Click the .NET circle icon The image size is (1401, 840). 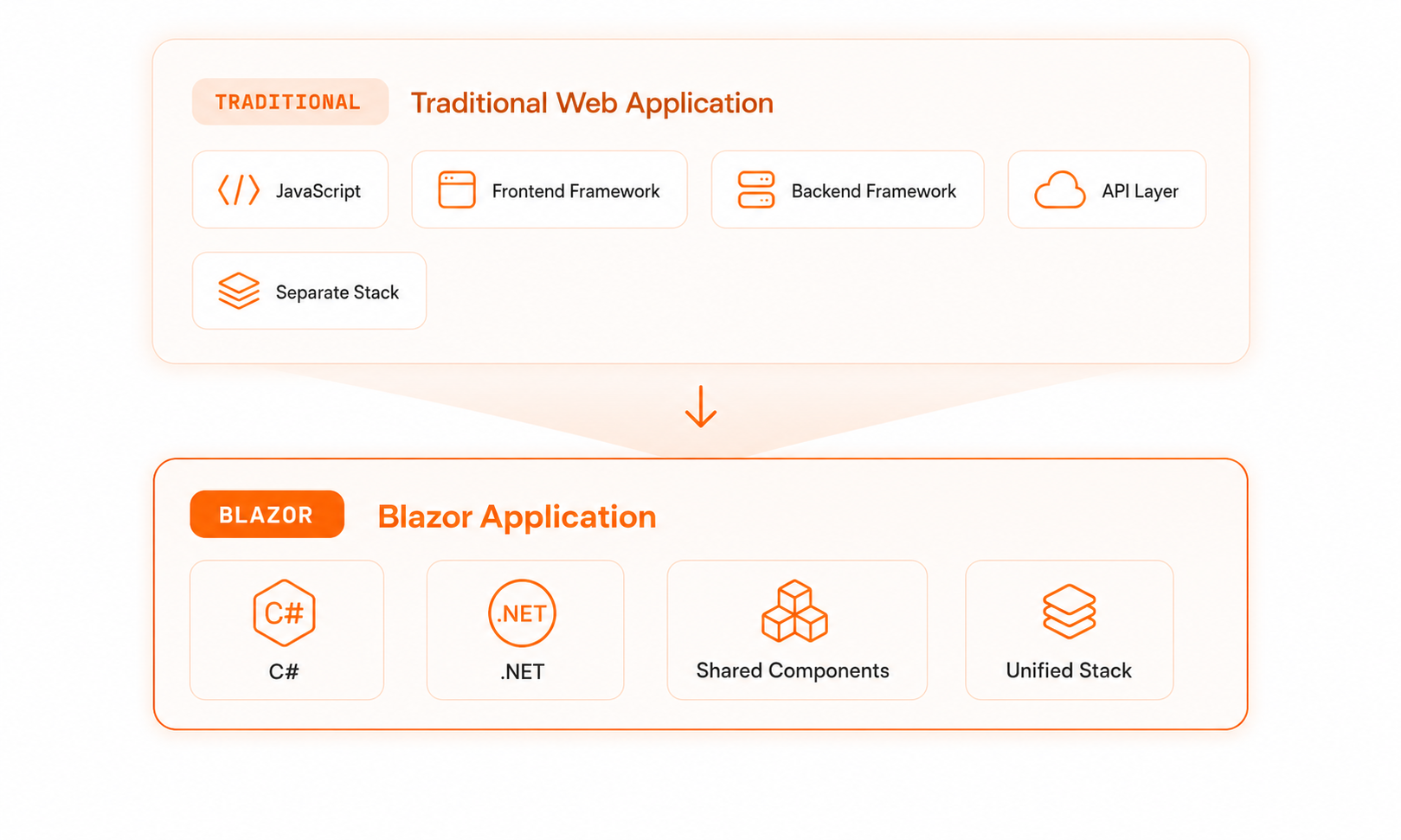(x=522, y=612)
